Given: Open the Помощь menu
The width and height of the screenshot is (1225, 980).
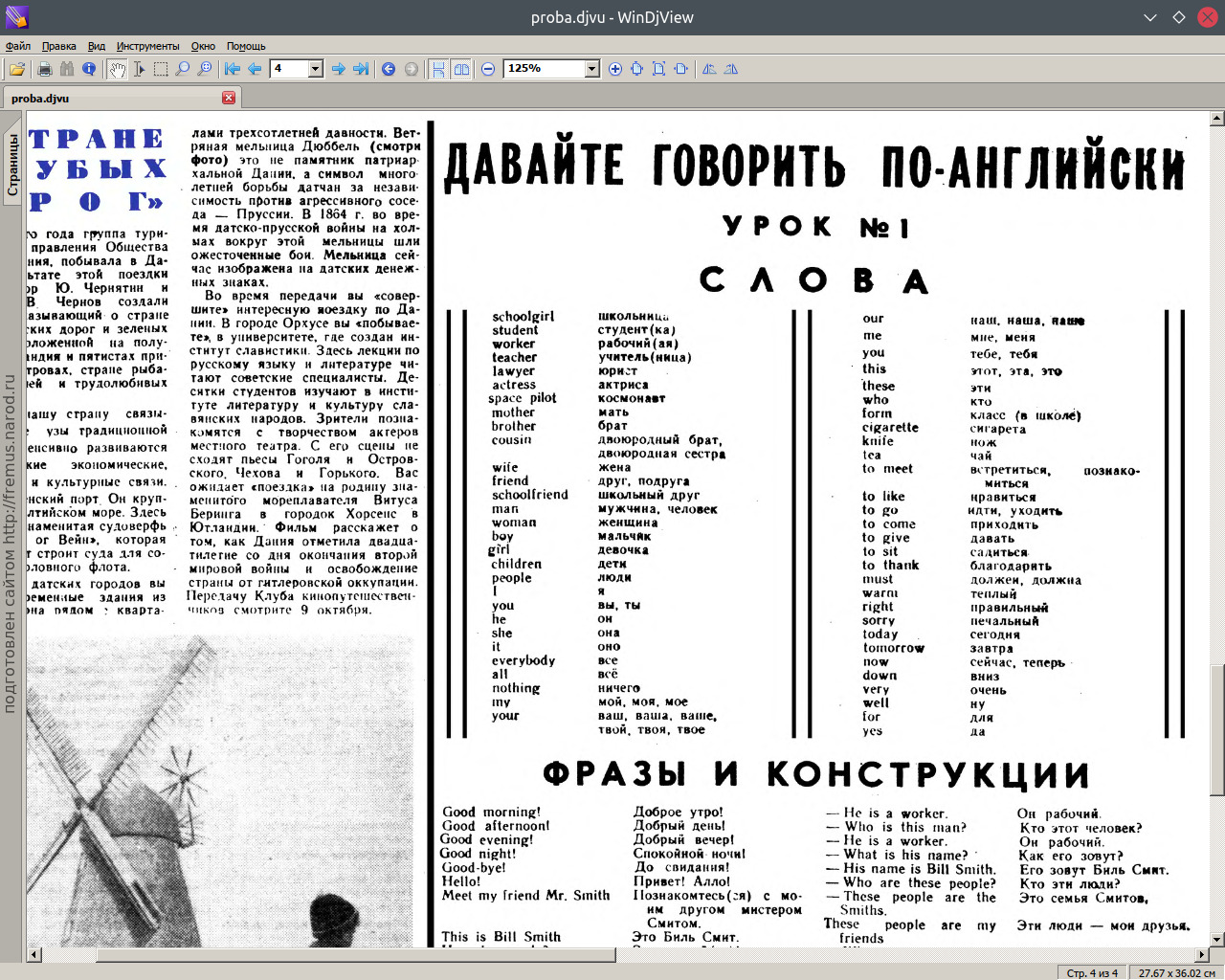Looking at the screenshot, I should (x=246, y=46).
